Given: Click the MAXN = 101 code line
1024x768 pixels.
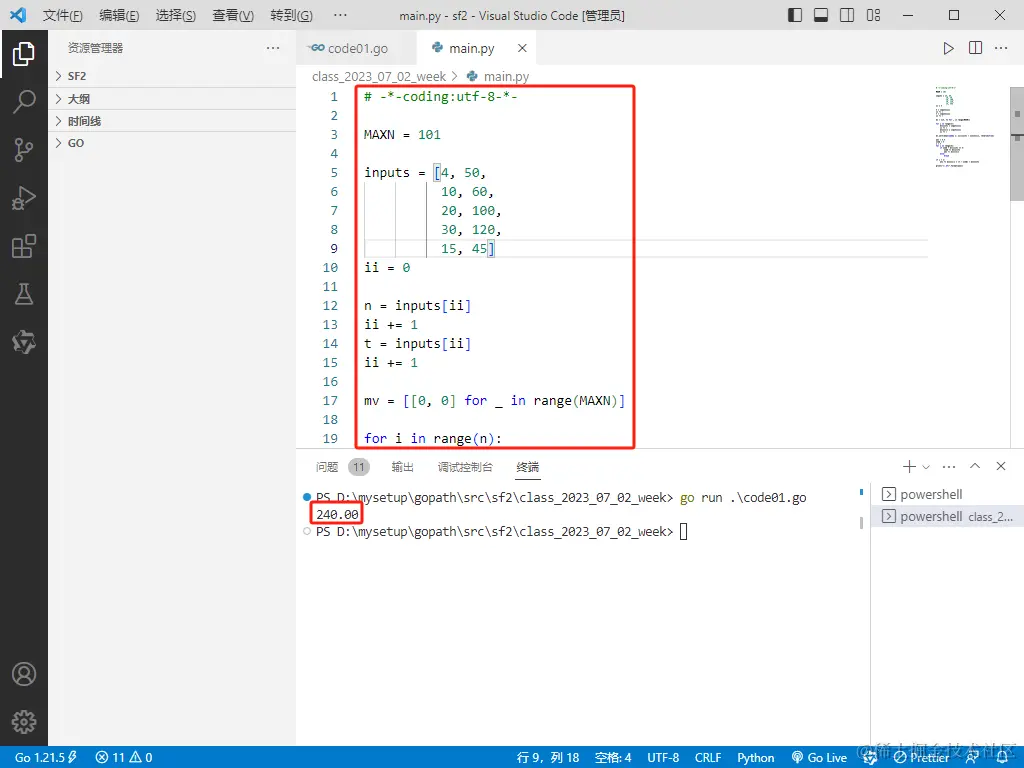Looking at the screenshot, I should click(402, 135).
